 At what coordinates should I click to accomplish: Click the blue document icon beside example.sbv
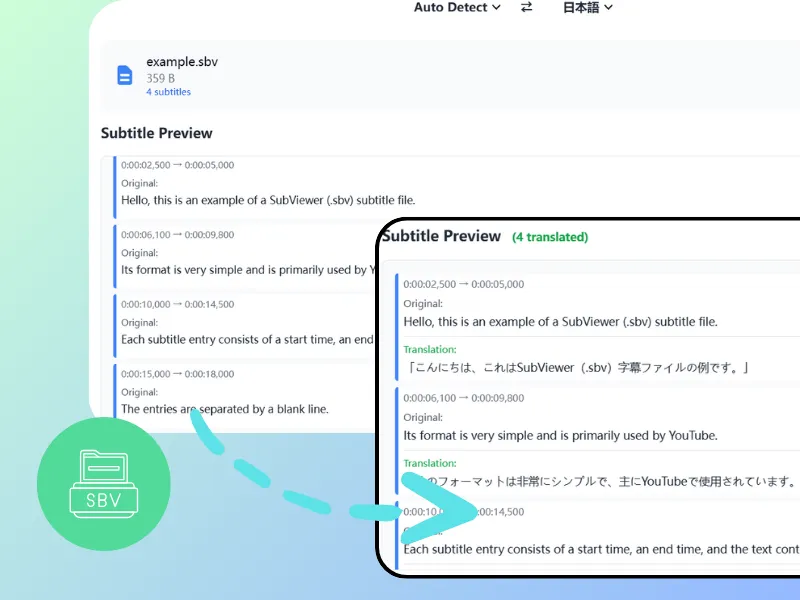(125, 76)
